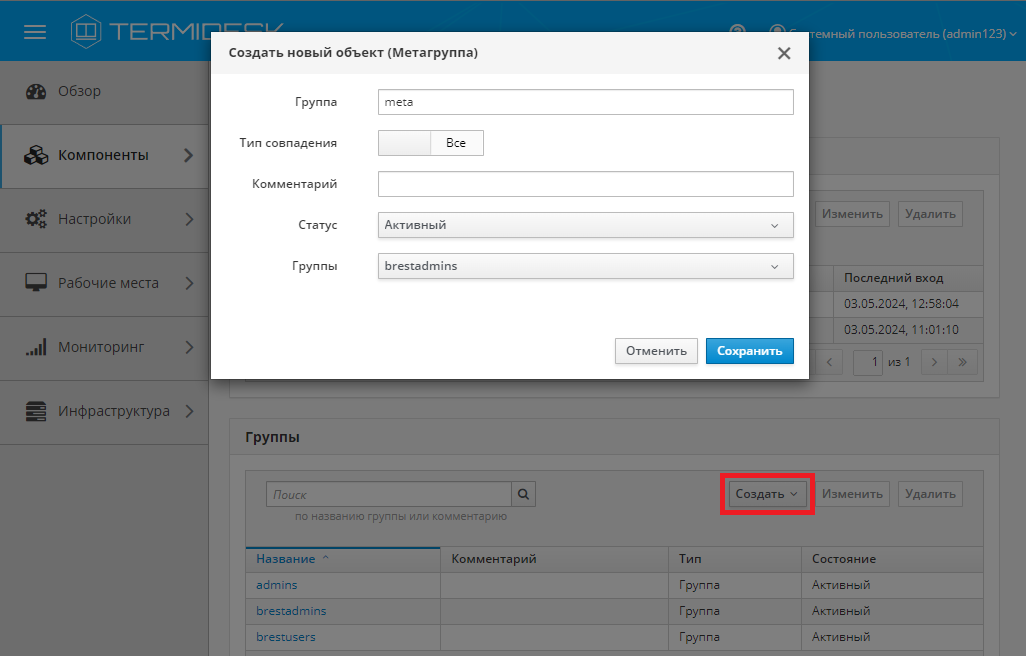Click the magnifier search icon in Группы
The image size is (1026, 656).
pos(523,494)
